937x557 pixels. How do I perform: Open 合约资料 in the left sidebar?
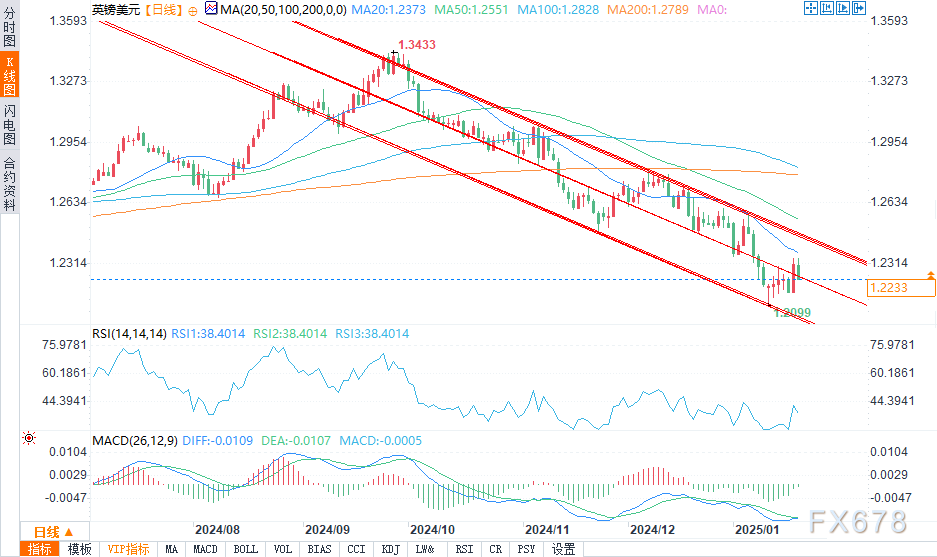[10, 183]
